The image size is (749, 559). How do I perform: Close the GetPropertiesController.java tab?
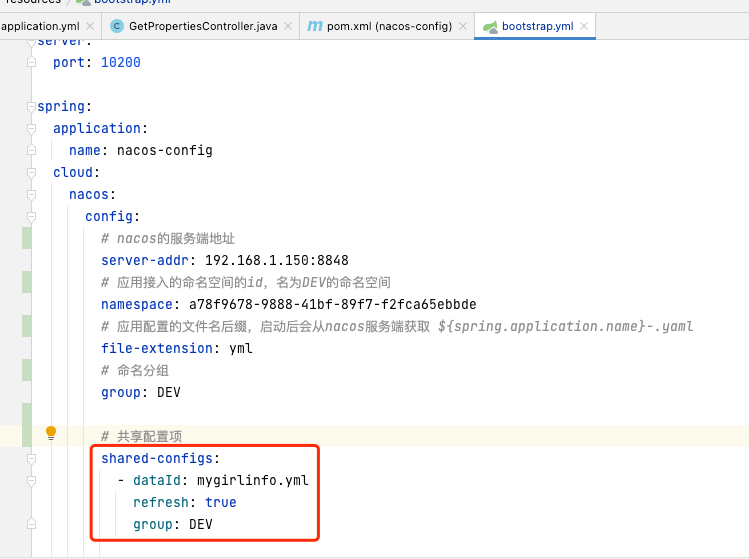point(288,25)
